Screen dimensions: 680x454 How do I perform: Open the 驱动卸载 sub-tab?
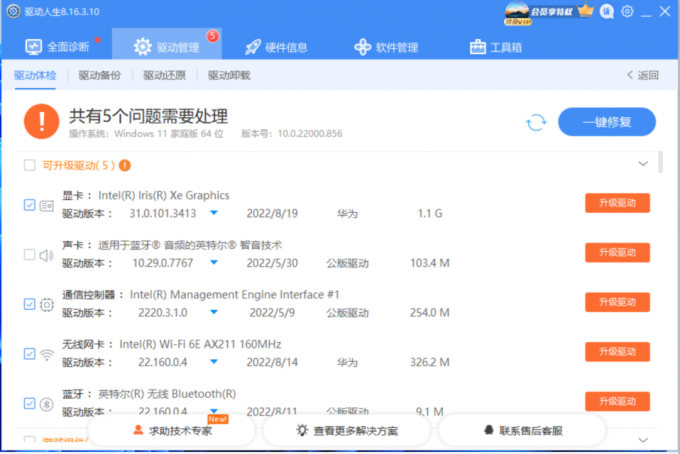click(x=229, y=75)
